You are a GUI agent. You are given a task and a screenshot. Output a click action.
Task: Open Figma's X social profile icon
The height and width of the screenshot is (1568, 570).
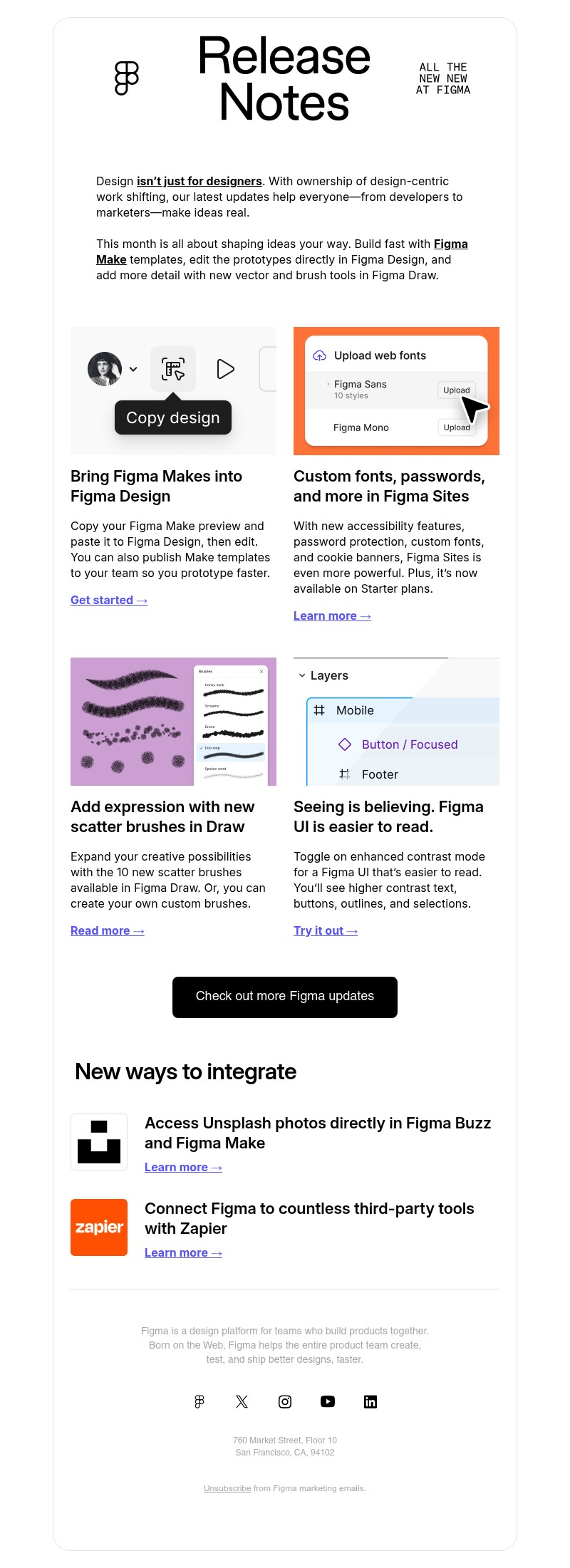point(242,1401)
